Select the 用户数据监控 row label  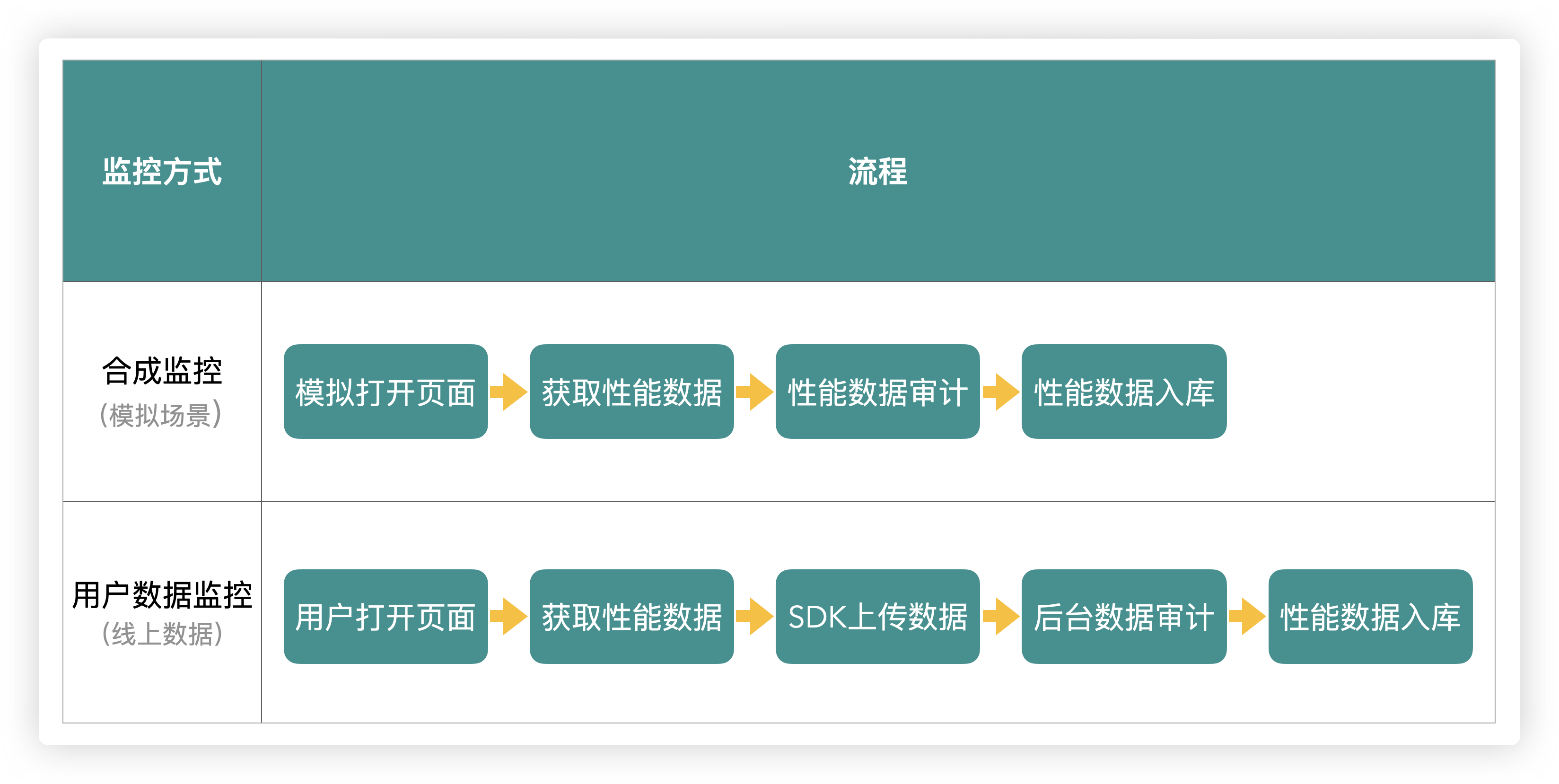coord(162,595)
